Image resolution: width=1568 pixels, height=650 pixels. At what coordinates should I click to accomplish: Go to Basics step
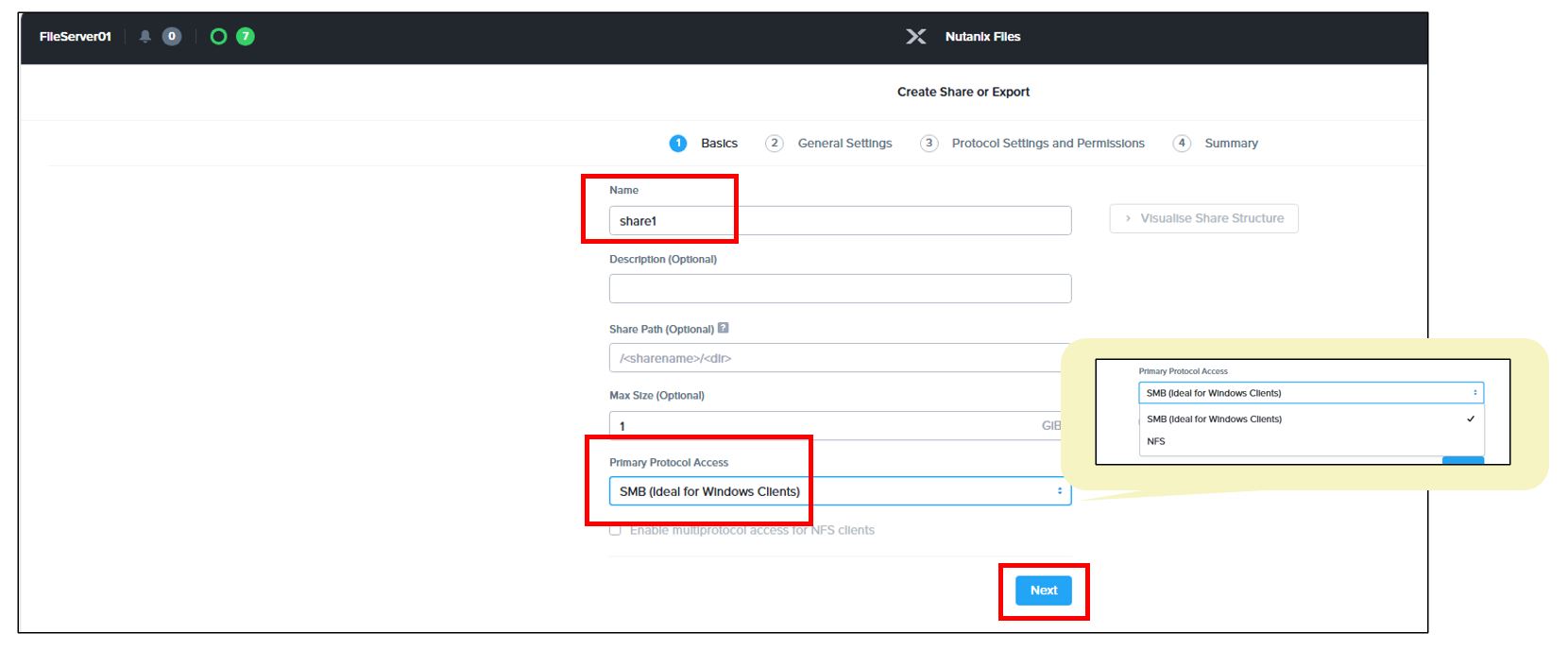pos(719,144)
